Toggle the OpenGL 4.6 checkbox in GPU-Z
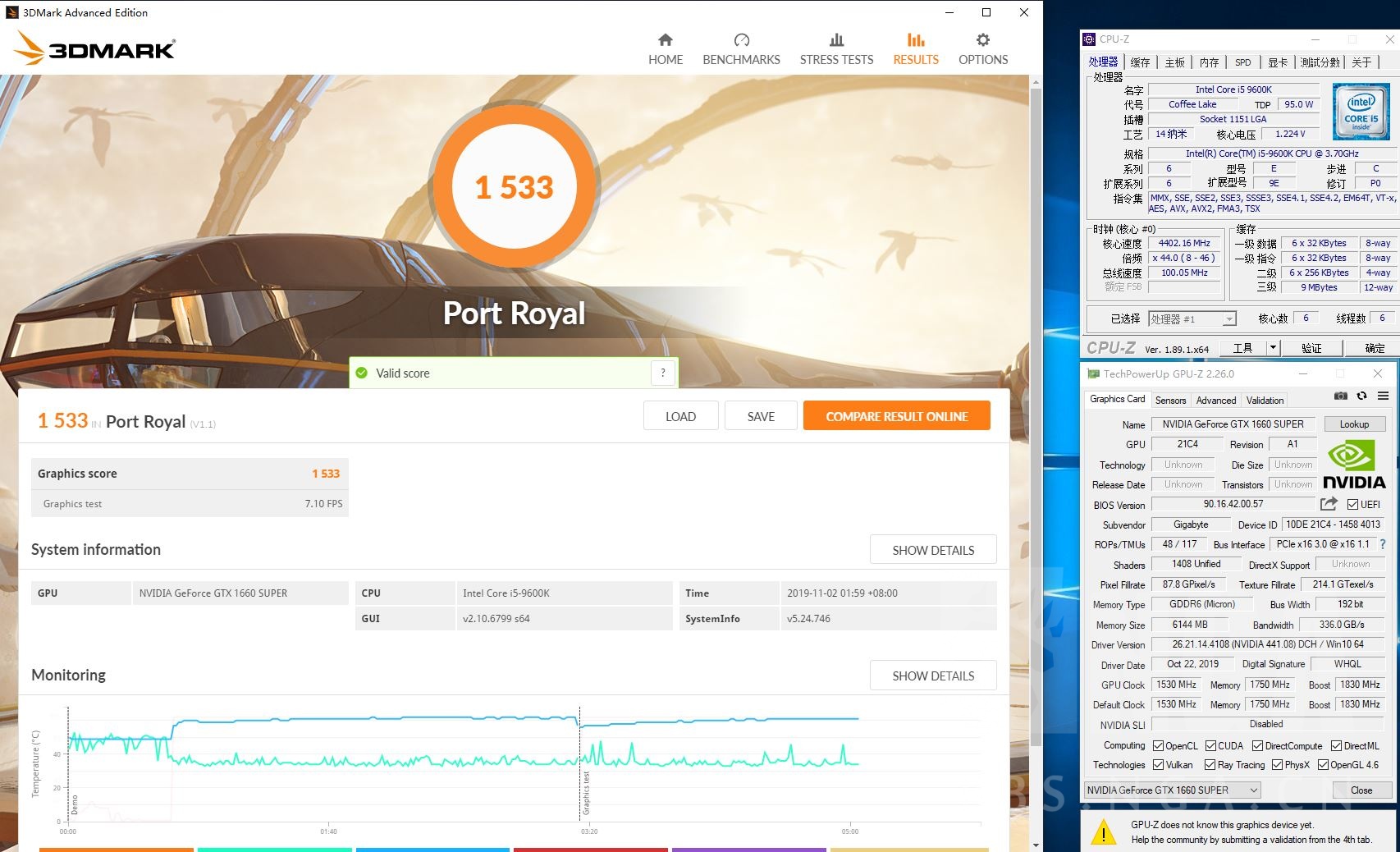 [x=1323, y=765]
